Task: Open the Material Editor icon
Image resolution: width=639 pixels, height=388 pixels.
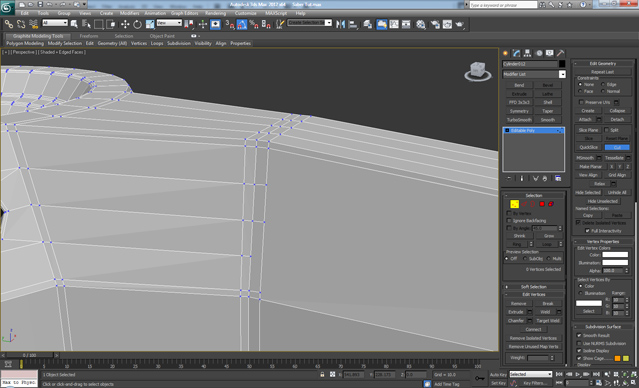Action: click(421, 24)
